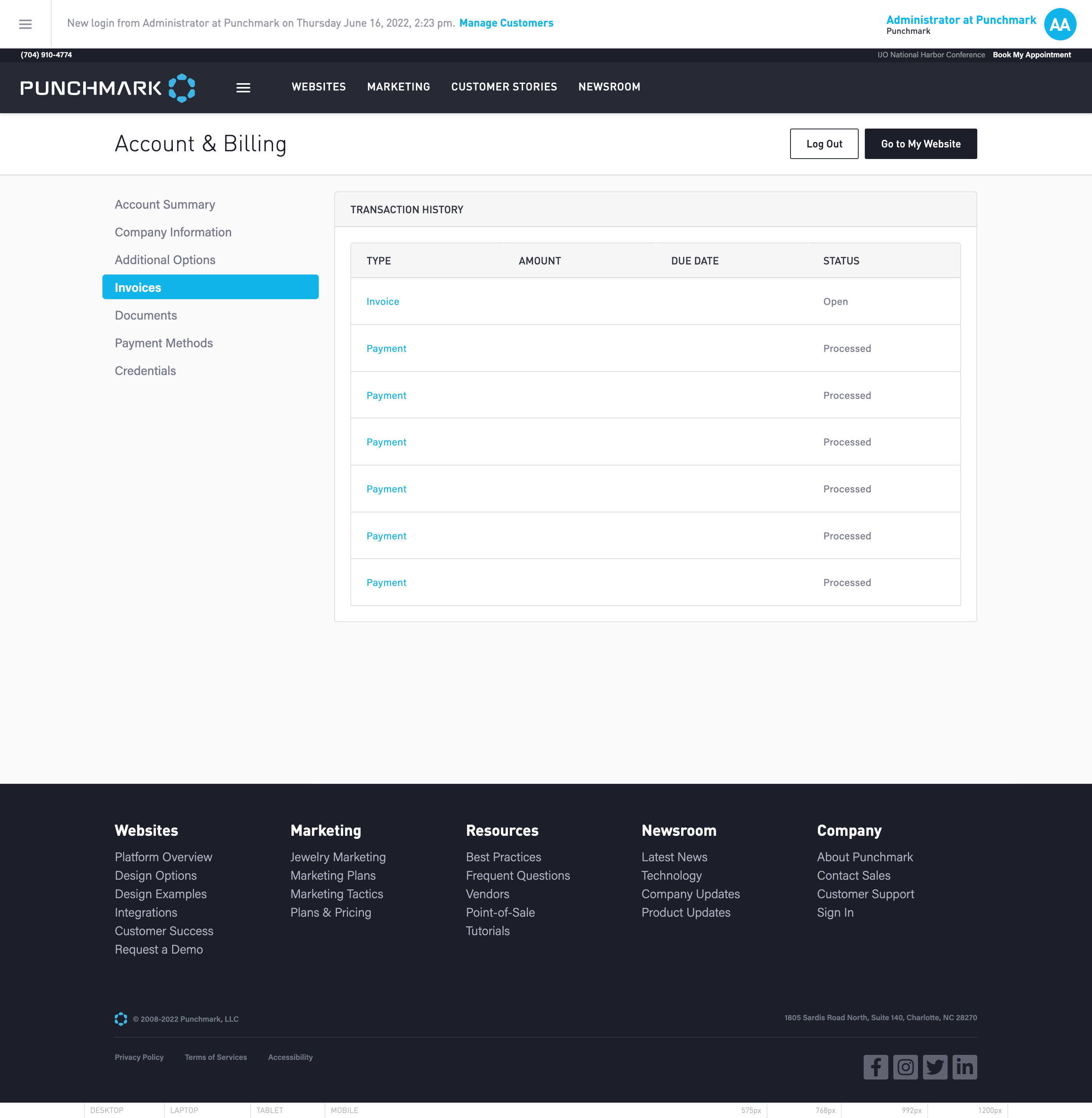Open Facebook social icon in footer

pos(875,1067)
